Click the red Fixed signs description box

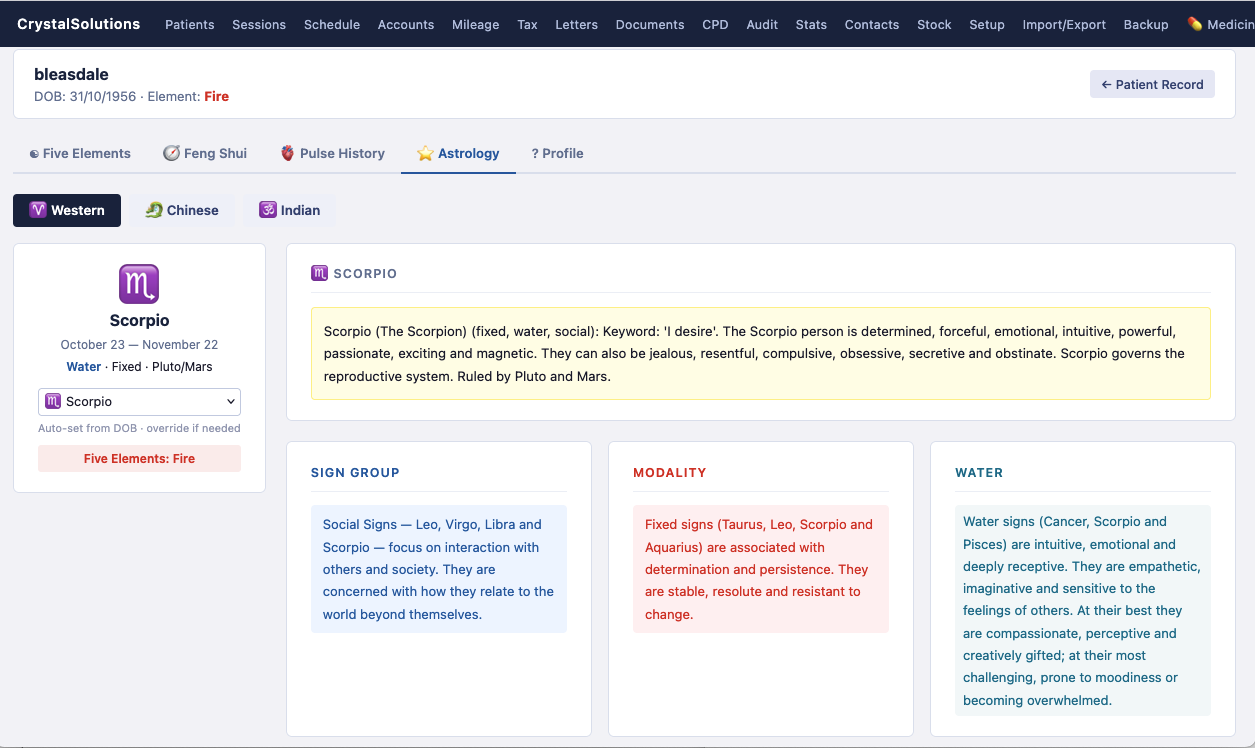tap(761, 569)
